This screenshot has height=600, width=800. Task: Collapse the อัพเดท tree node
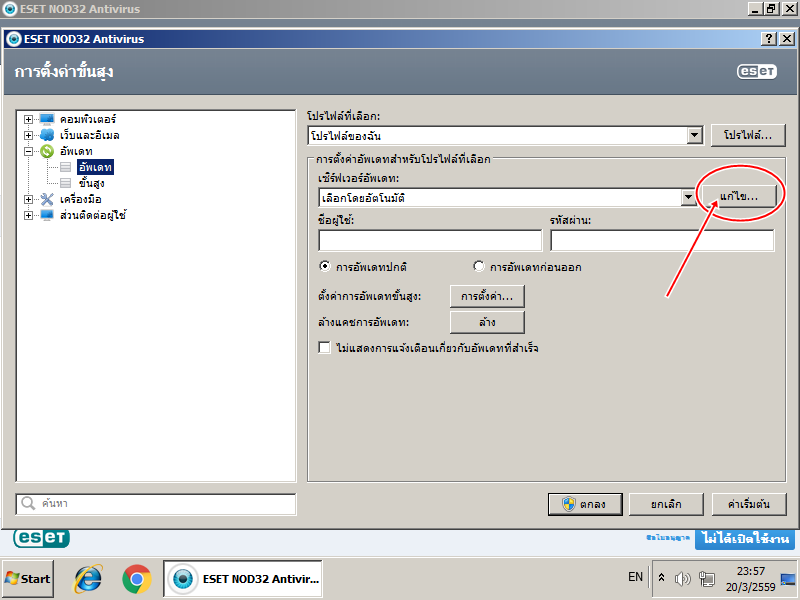pos(29,151)
